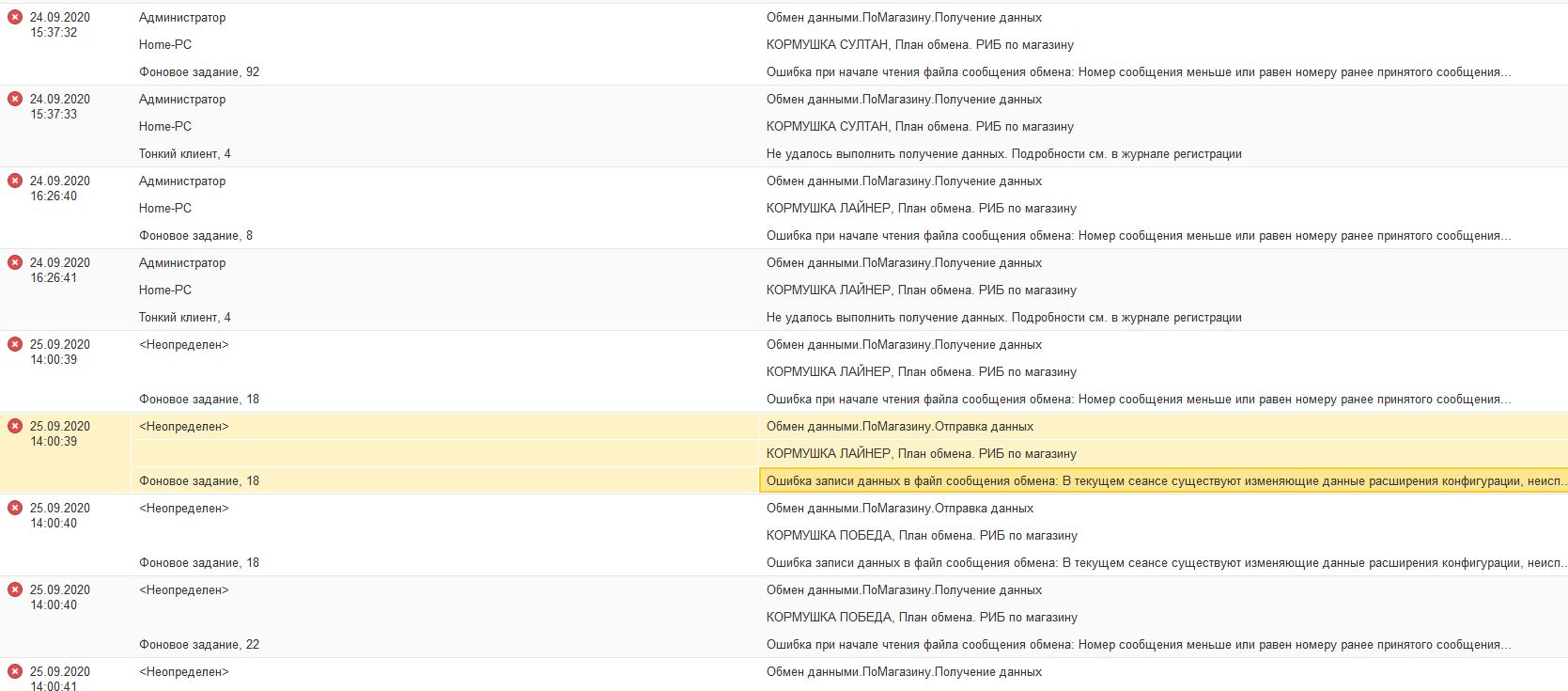Select the 'Фоновое задание, 8' cell
Image resolution: width=1568 pixels, height=691 pixels.
point(195,236)
